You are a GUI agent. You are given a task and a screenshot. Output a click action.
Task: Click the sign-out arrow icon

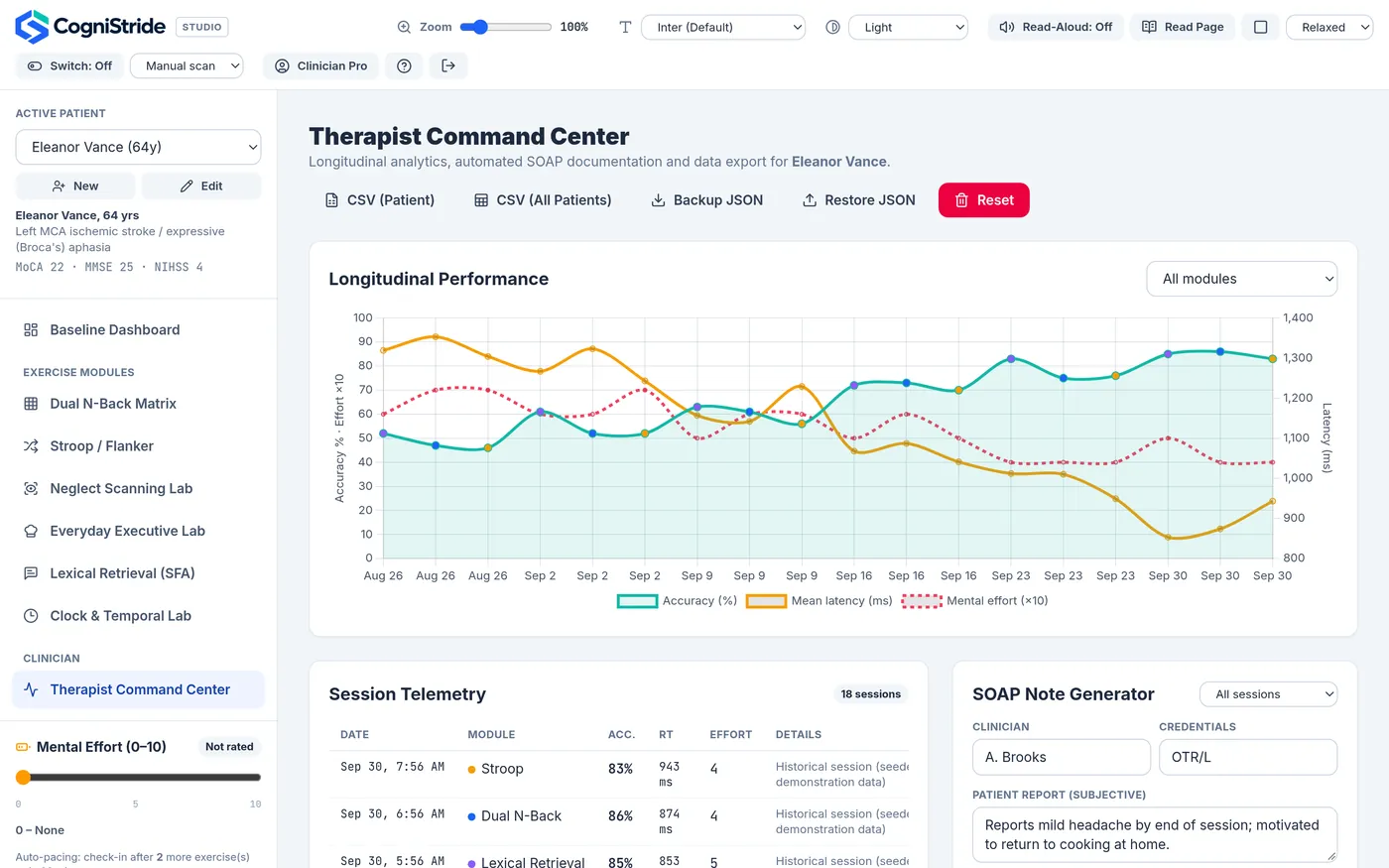pyautogui.click(x=448, y=65)
